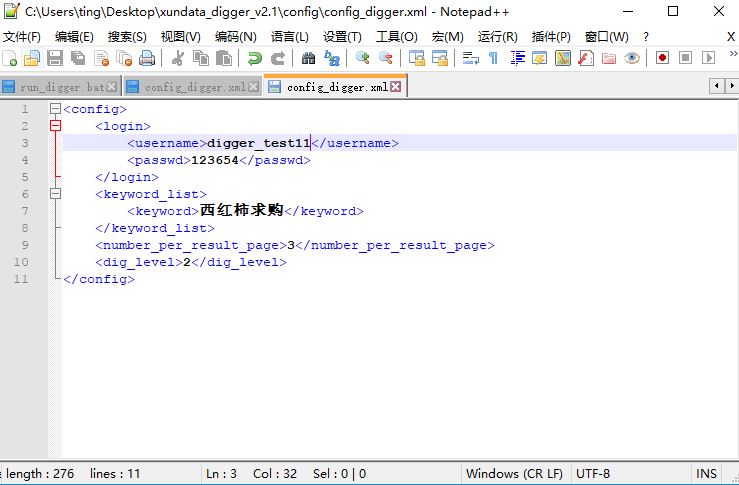Image resolution: width=739 pixels, height=485 pixels.
Task: Close the run_digger.bat tab
Action: [112, 87]
